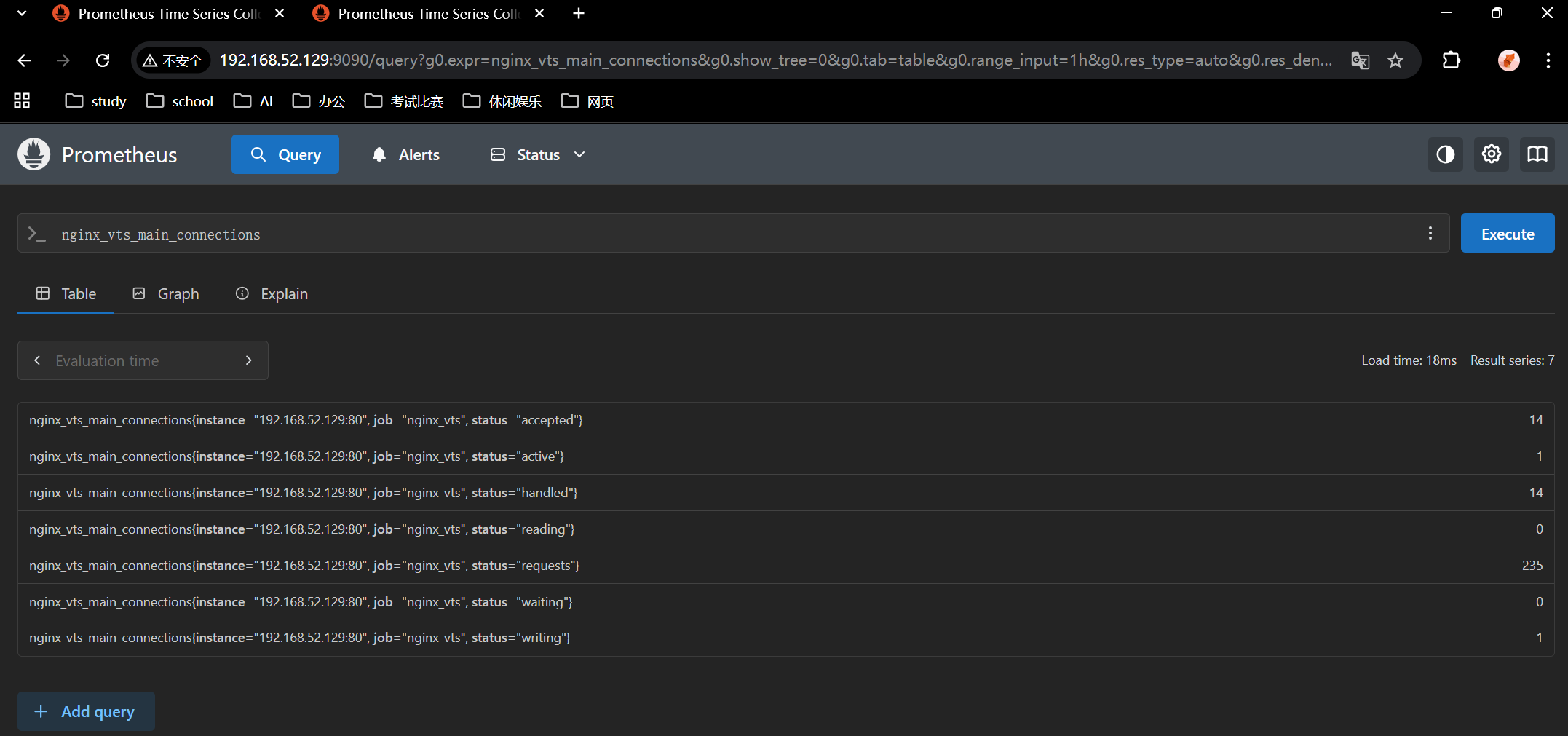
Task: Go to previous evaluation time
Action: click(x=37, y=360)
